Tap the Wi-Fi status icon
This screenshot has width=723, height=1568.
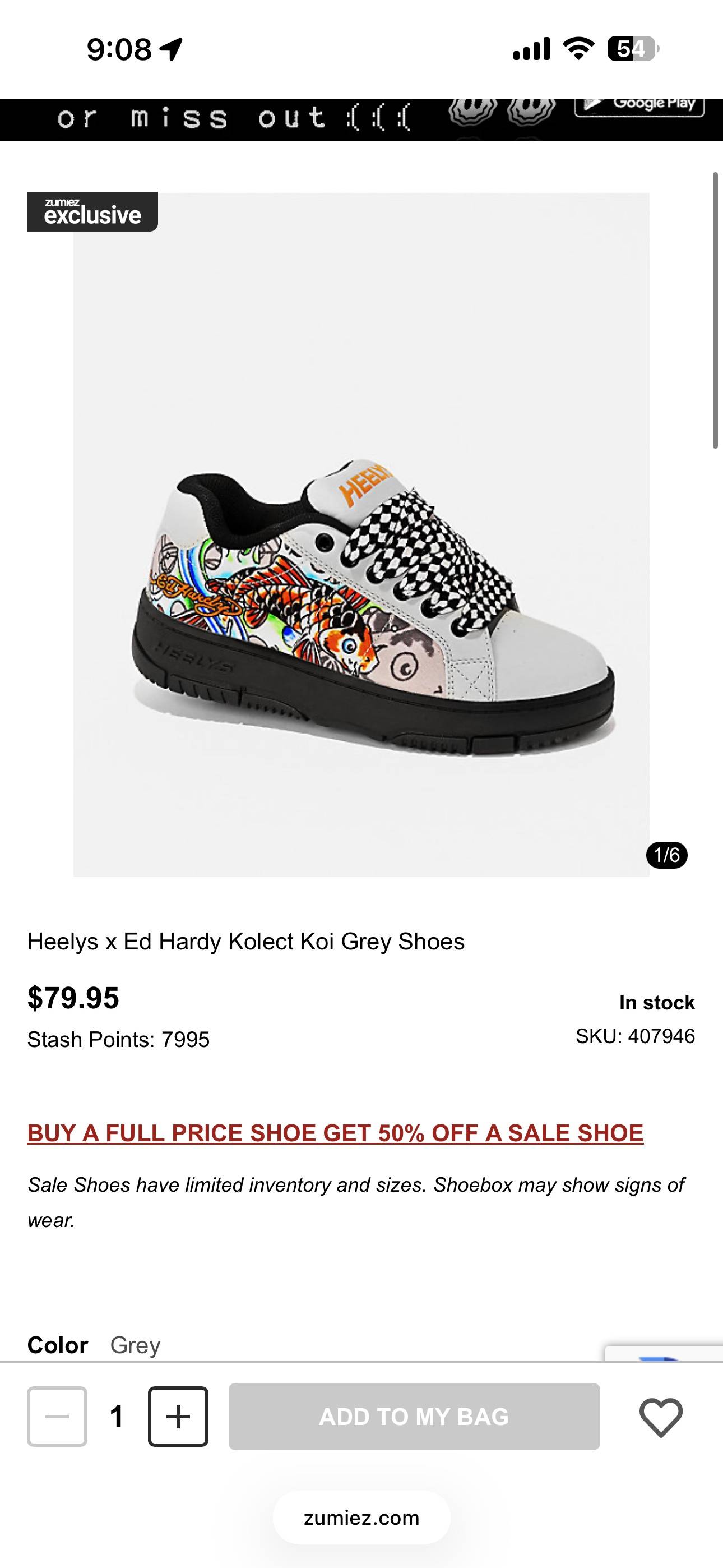point(578,49)
